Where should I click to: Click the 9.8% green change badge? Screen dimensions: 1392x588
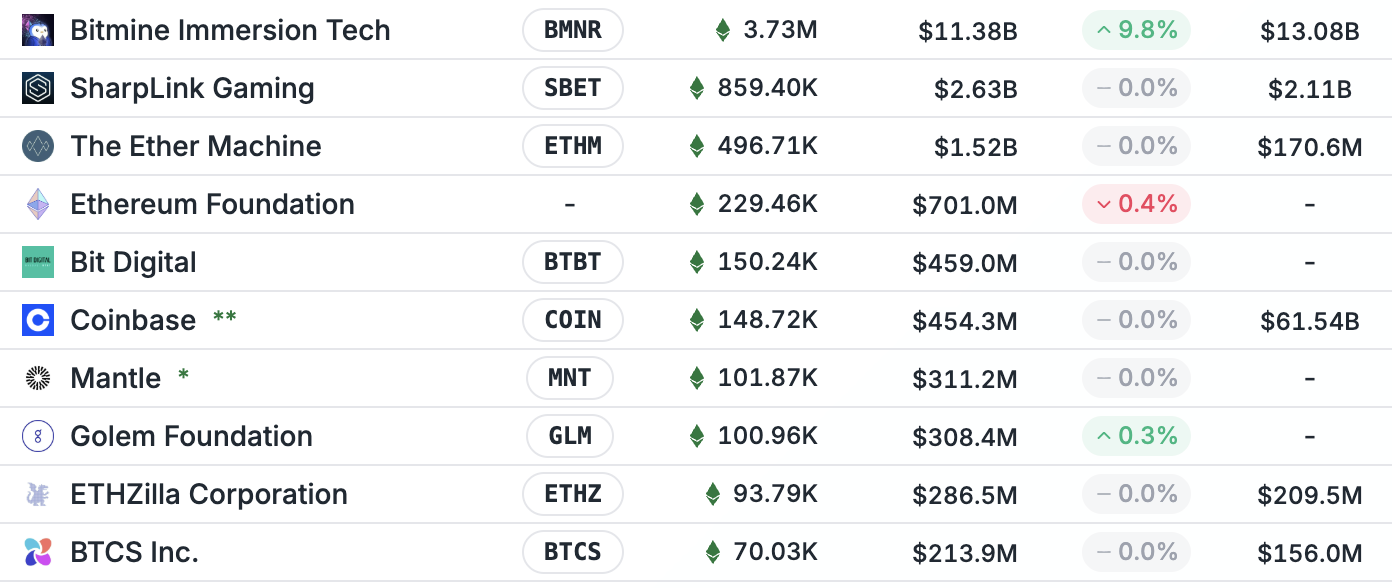pyautogui.click(x=1136, y=30)
